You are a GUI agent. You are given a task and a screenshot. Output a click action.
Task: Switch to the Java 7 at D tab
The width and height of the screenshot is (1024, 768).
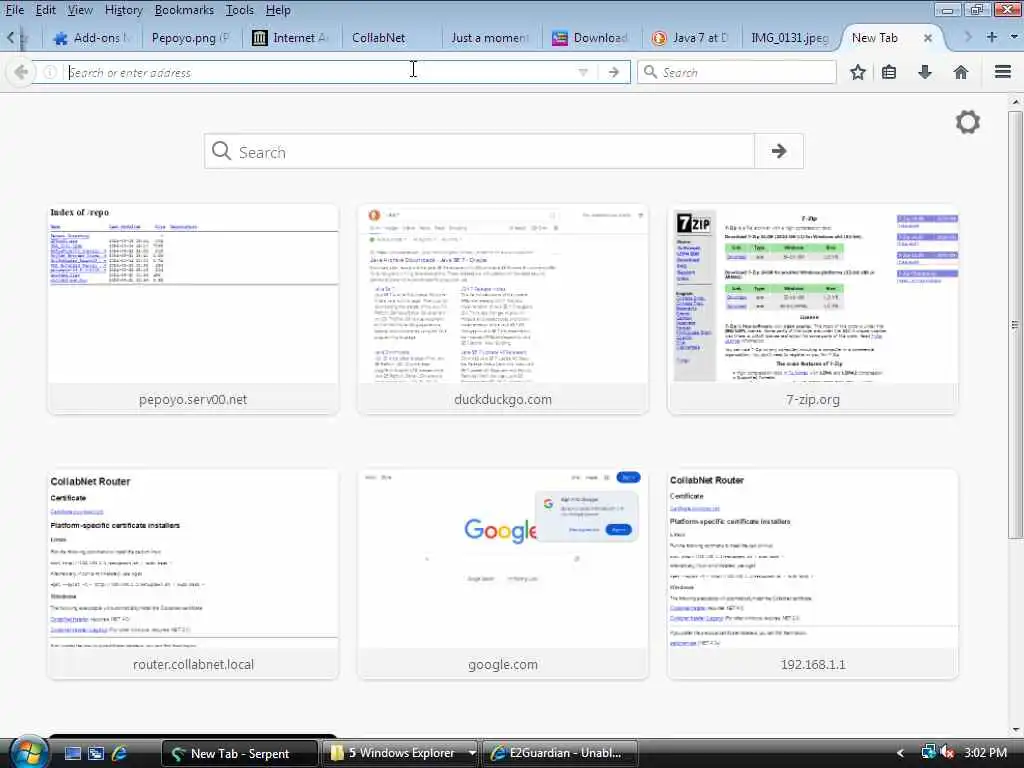coord(690,38)
